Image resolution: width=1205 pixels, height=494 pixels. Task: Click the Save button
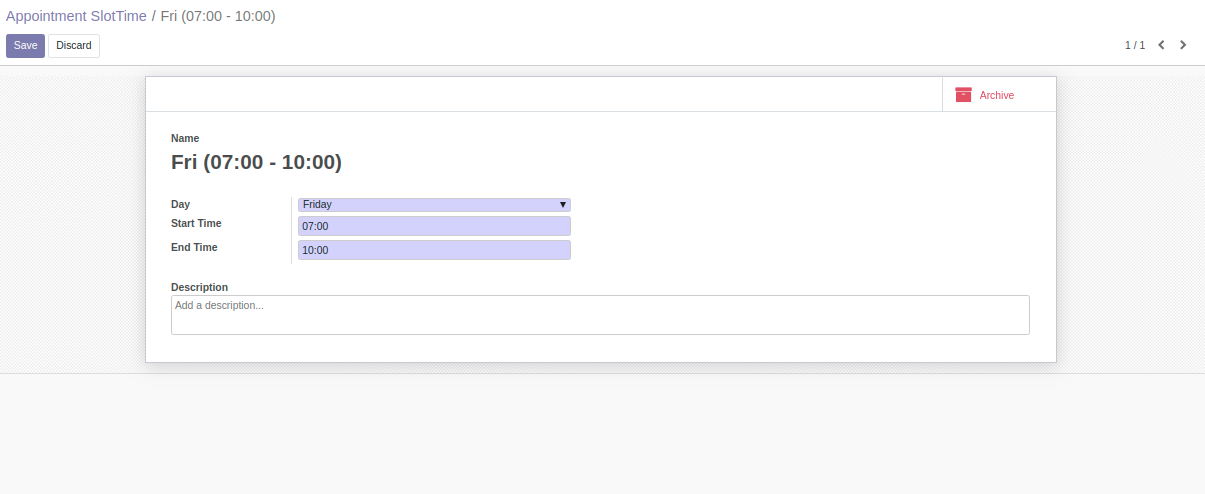[x=25, y=46]
